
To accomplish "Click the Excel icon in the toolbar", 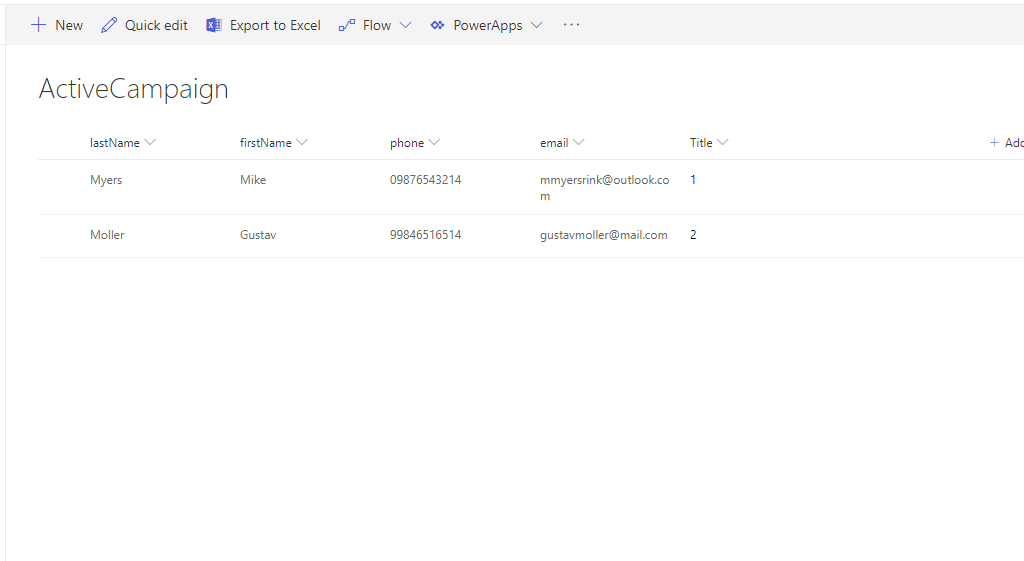I will click(214, 25).
